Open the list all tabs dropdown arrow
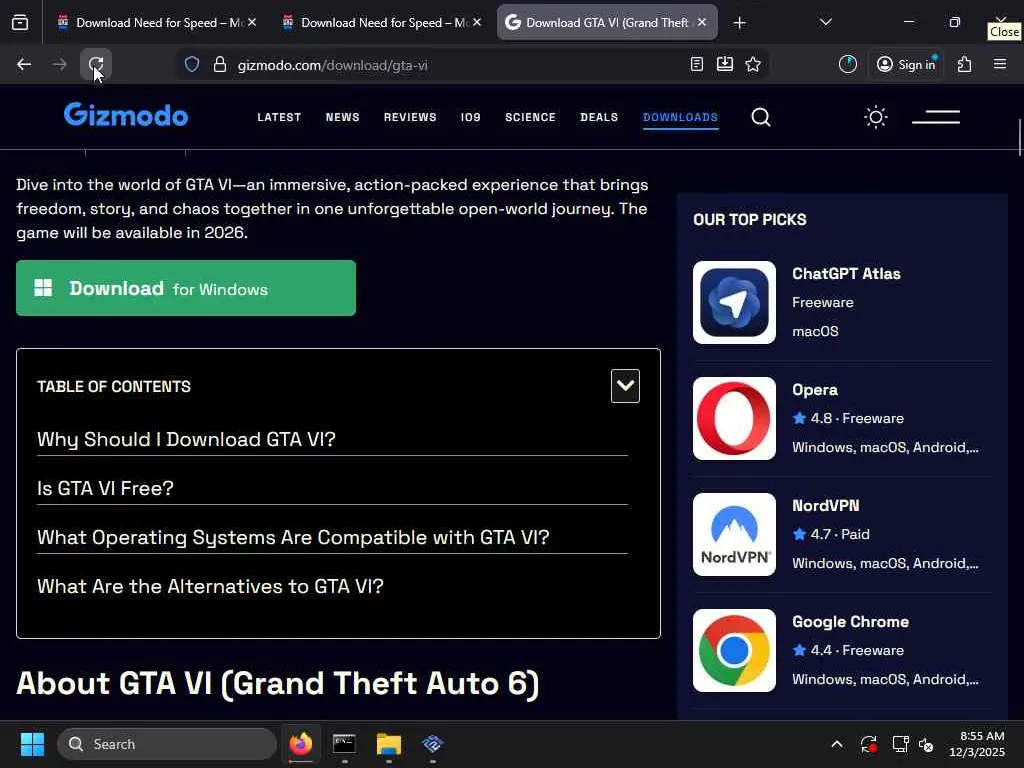The height and width of the screenshot is (768, 1024). (x=825, y=23)
